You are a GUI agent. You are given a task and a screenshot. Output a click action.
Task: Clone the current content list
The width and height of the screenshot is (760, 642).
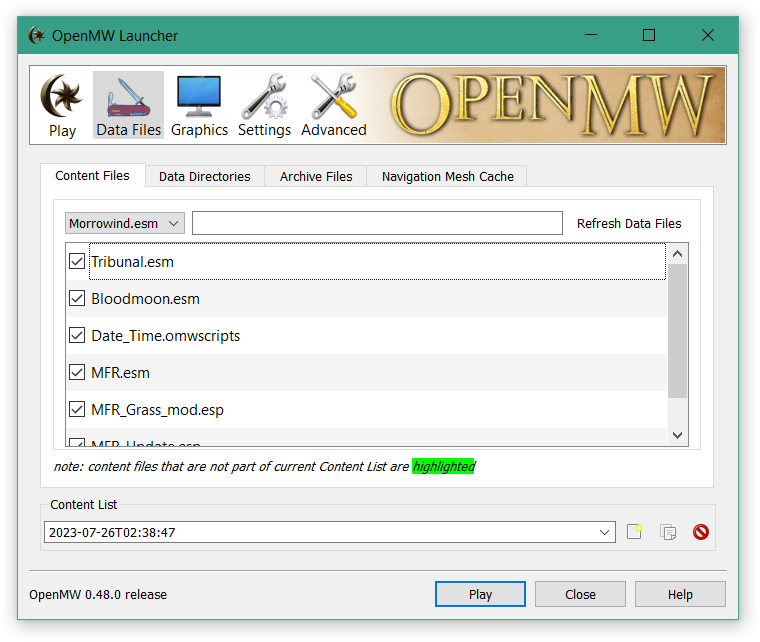[x=668, y=532]
